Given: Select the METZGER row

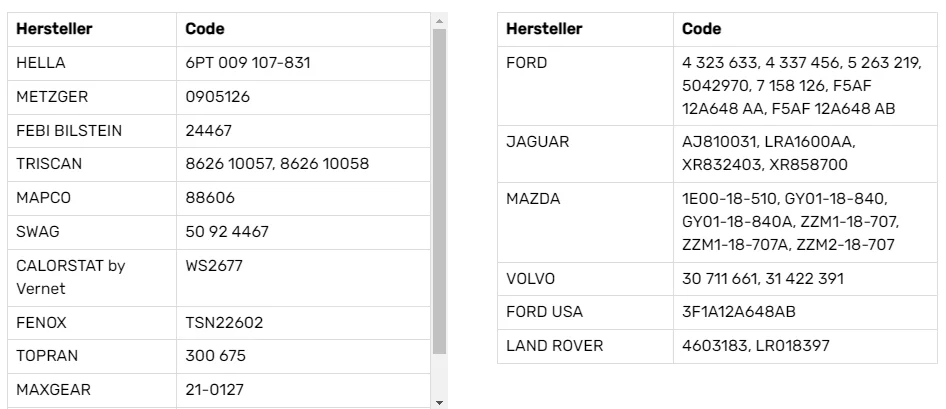Looking at the screenshot, I should click(x=219, y=97).
